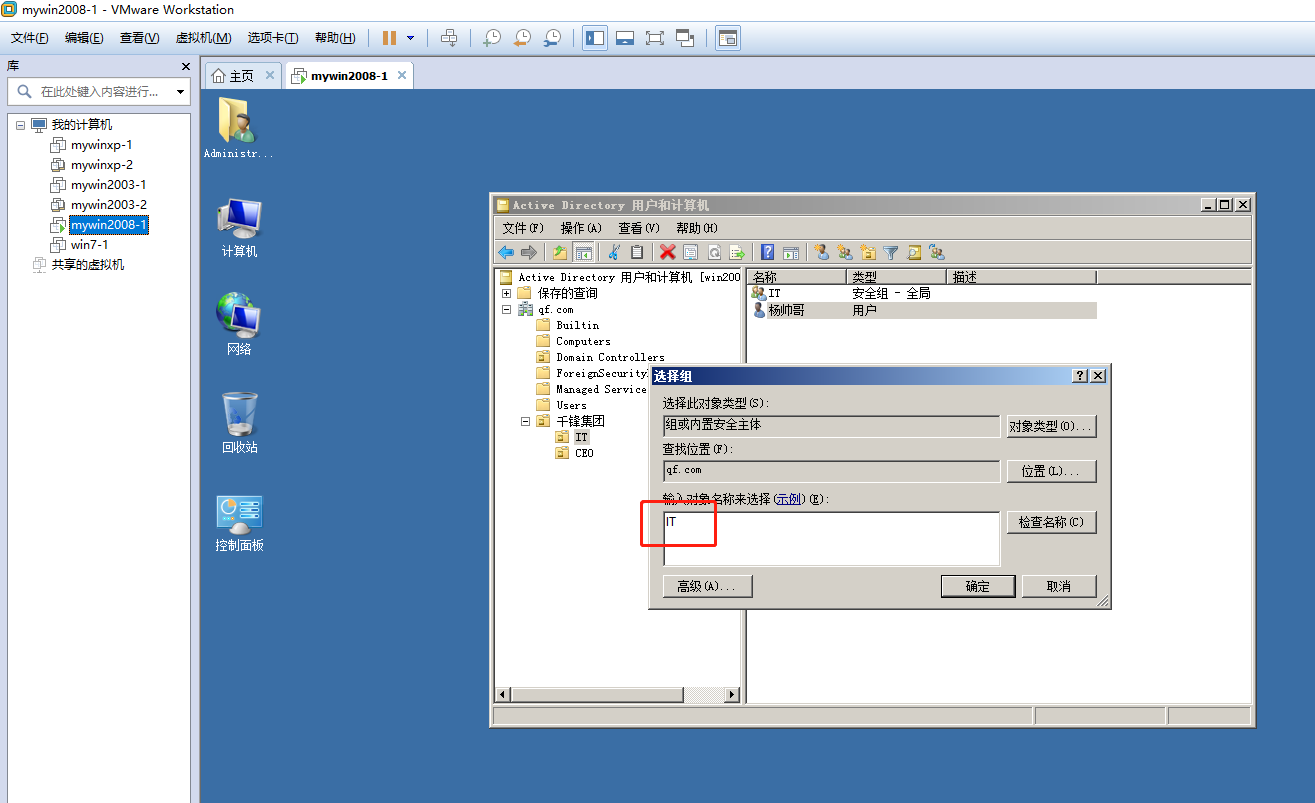
Task: Click the clipboard paste icon
Action: tap(636, 253)
